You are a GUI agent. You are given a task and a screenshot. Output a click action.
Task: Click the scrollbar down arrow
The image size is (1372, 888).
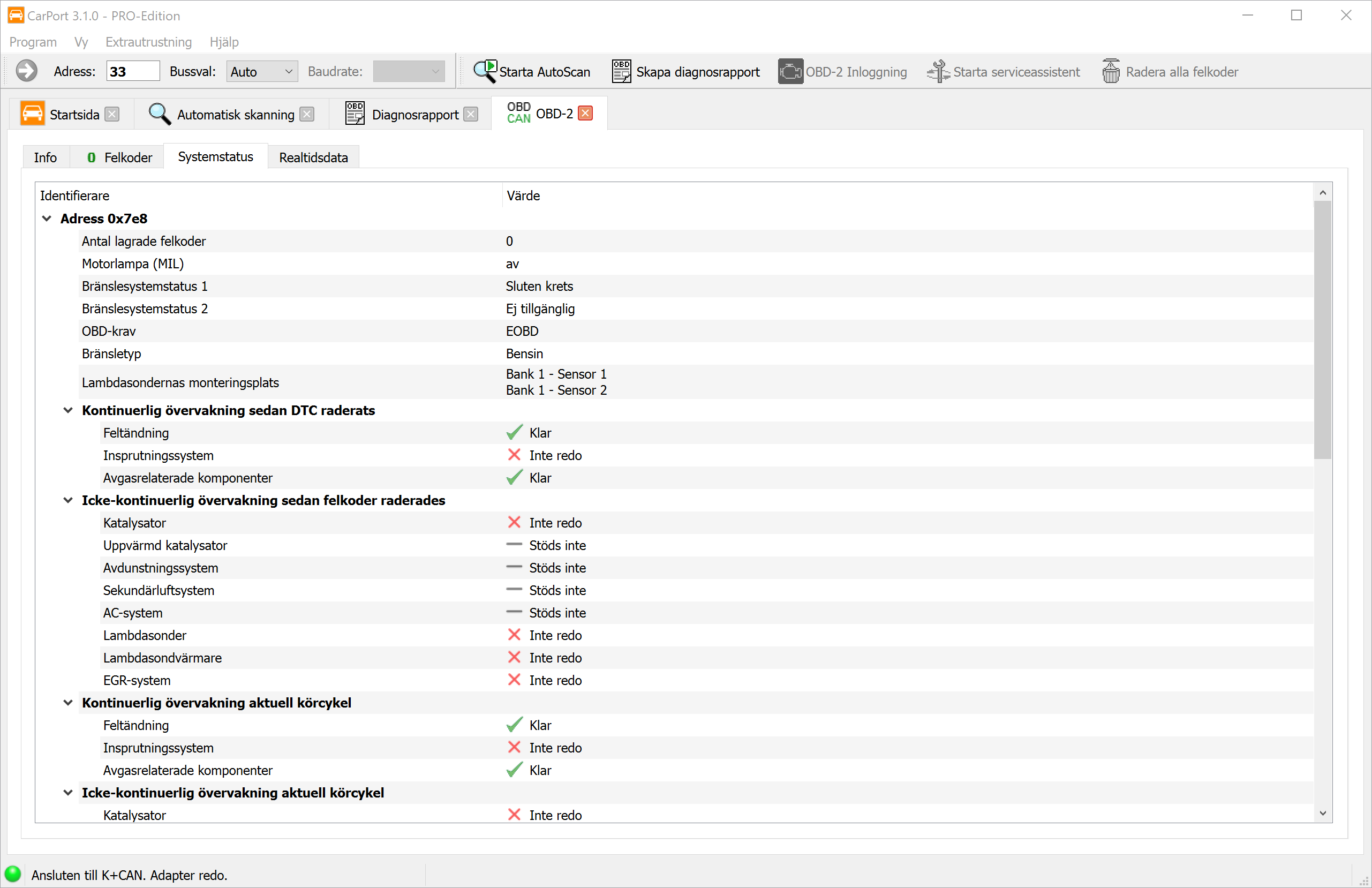tap(1322, 814)
